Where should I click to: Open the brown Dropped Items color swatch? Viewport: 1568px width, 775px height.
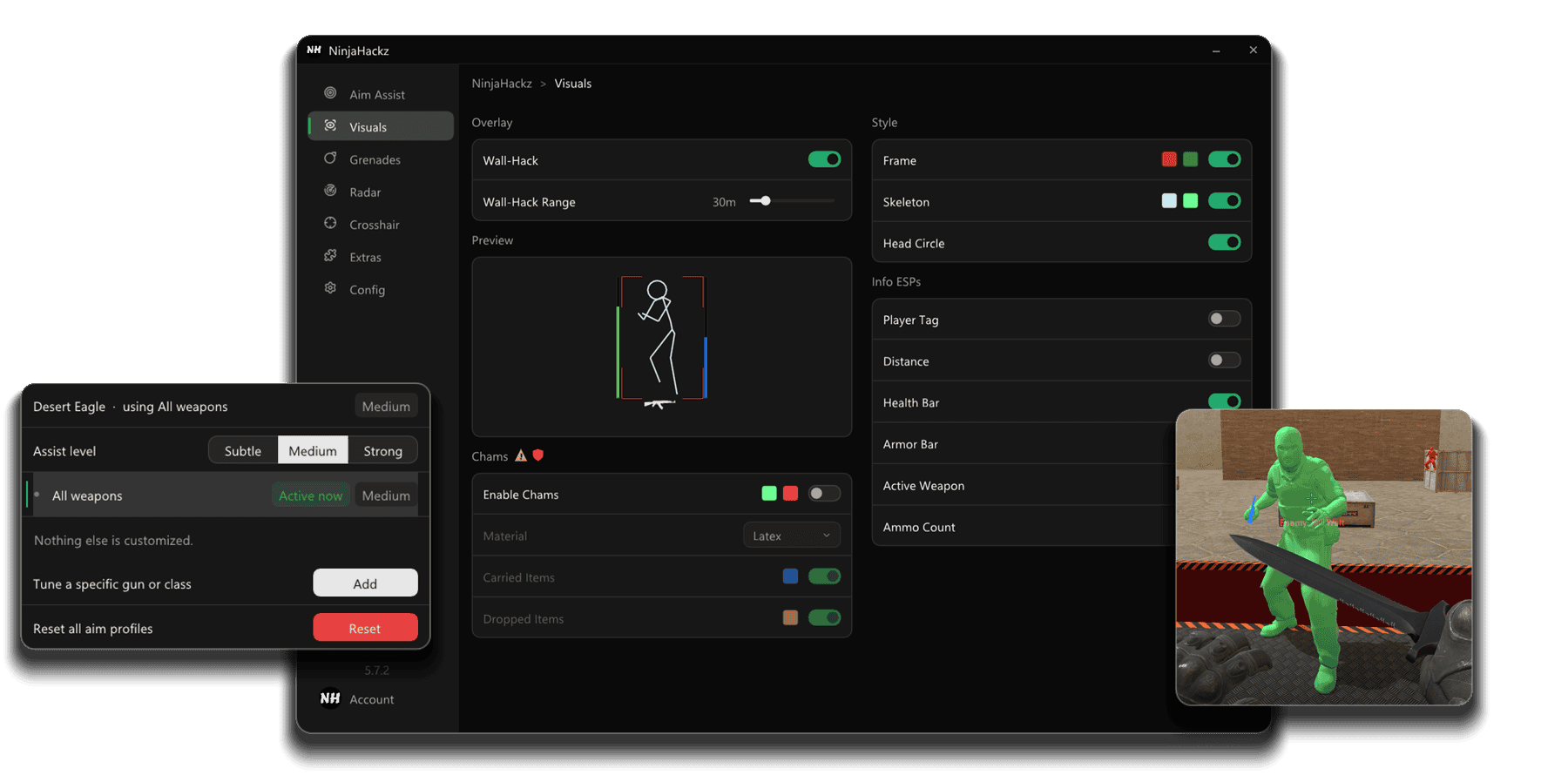coord(790,617)
